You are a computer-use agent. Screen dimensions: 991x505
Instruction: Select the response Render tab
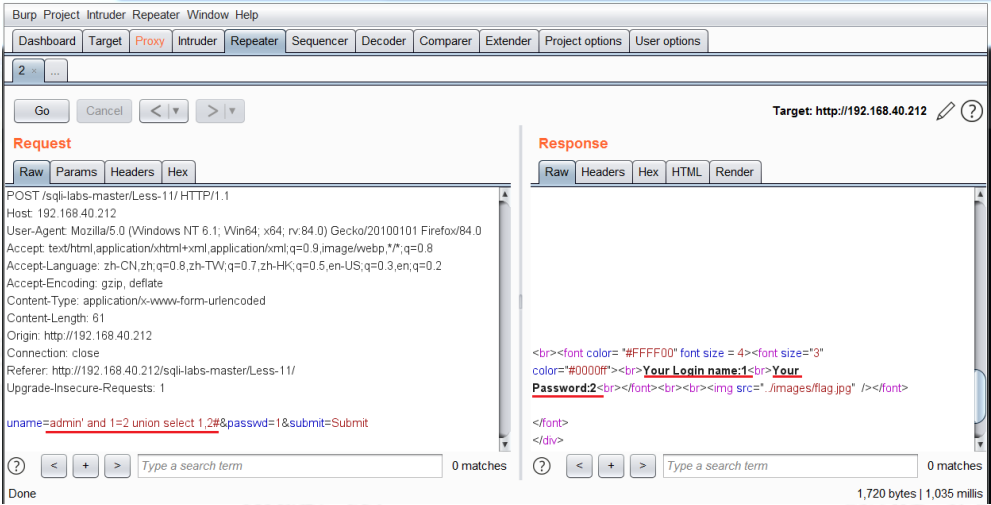click(735, 172)
